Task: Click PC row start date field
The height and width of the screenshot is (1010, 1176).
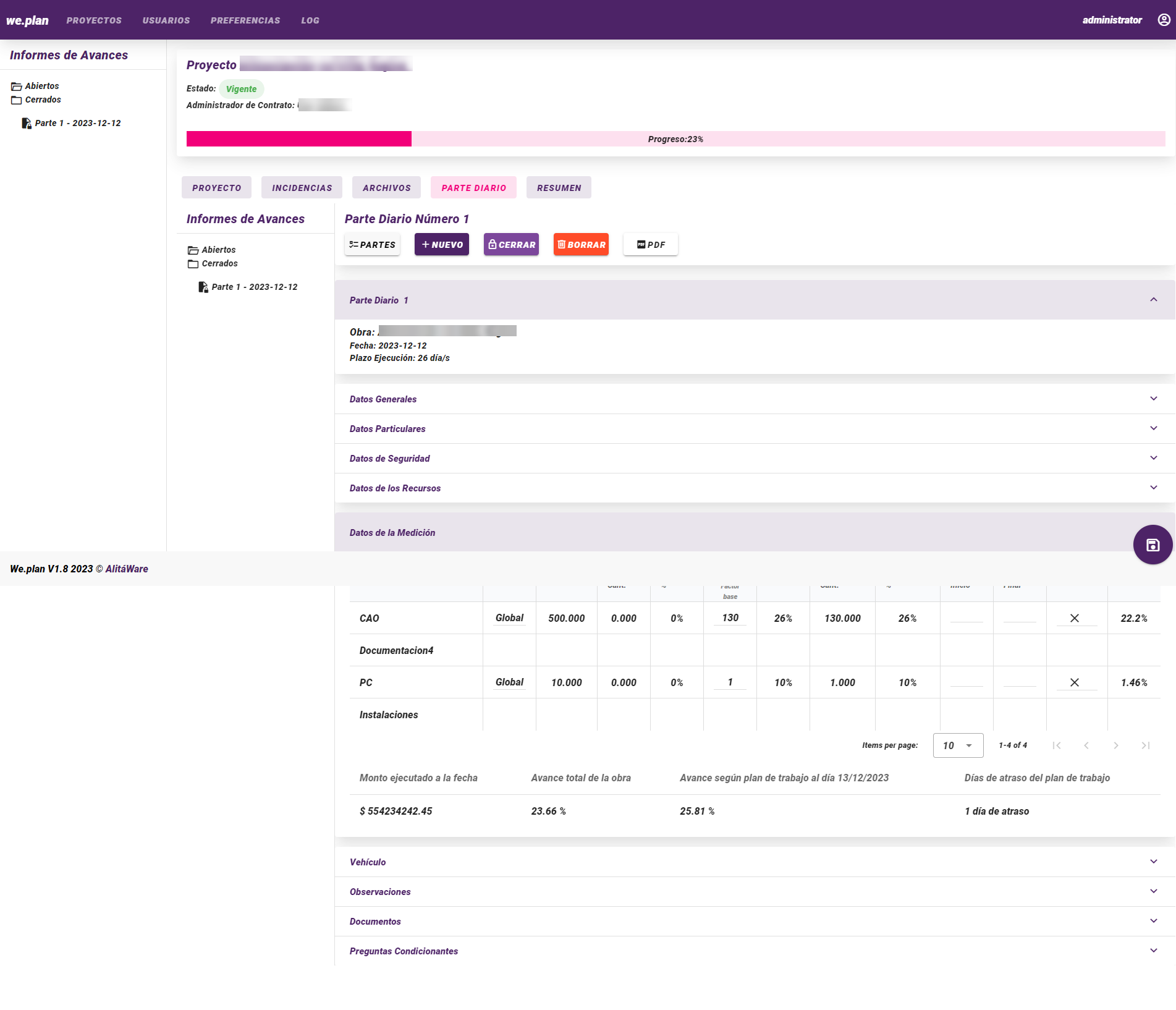Action: click(x=967, y=682)
